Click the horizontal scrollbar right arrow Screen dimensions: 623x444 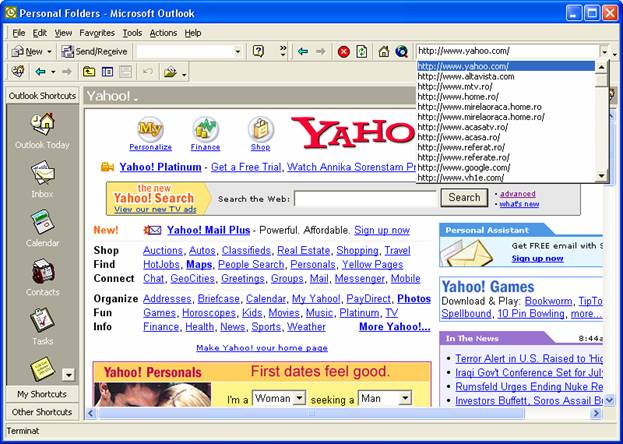[596, 413]
